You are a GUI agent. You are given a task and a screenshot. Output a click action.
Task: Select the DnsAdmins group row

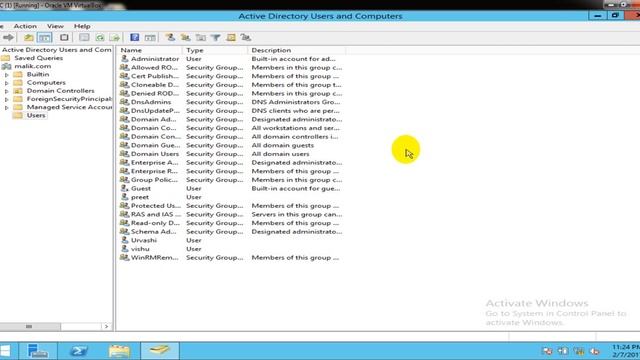point(231,102)
